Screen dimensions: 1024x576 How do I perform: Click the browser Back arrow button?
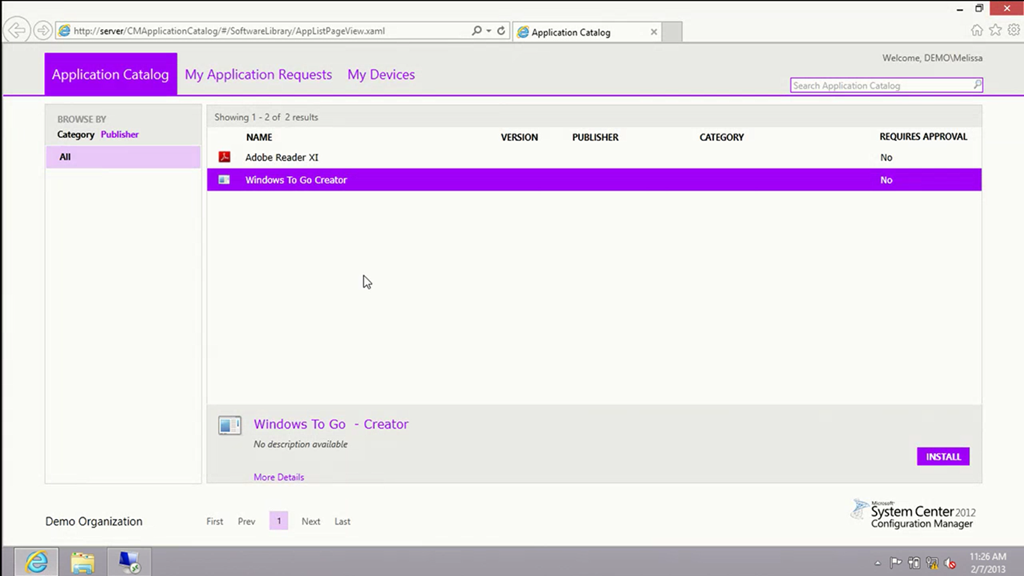[x=17, y=31]
